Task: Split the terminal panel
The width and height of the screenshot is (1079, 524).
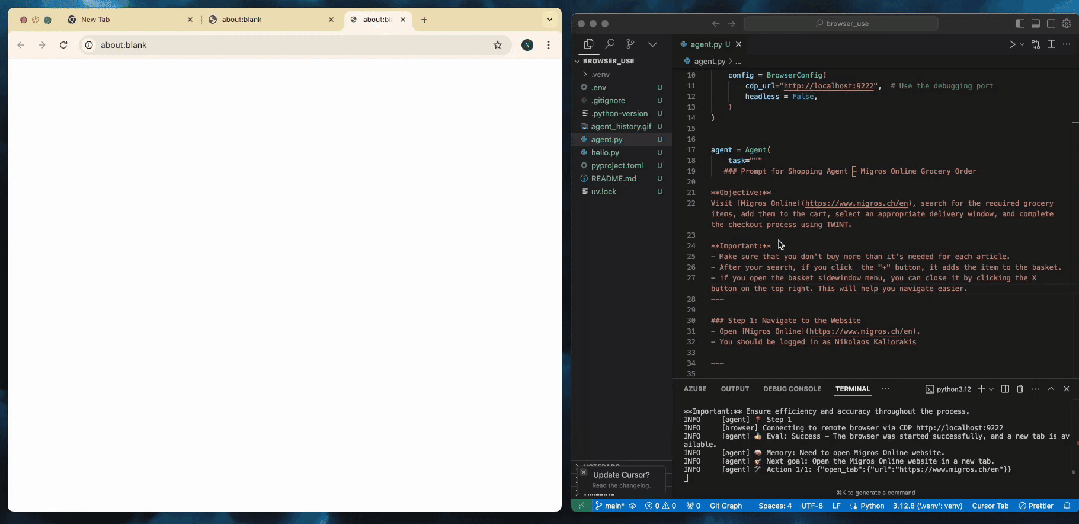Action: pos(1005,389)
